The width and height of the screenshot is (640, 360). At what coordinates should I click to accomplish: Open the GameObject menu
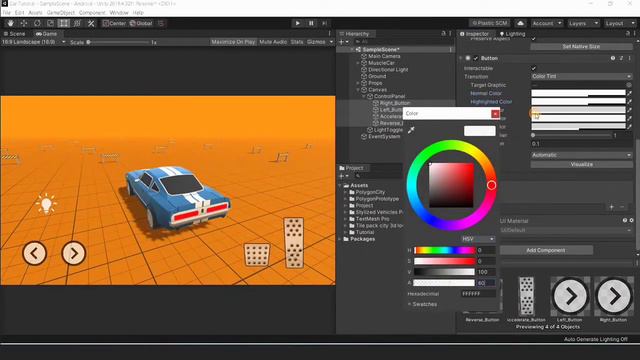coord(61,13)
